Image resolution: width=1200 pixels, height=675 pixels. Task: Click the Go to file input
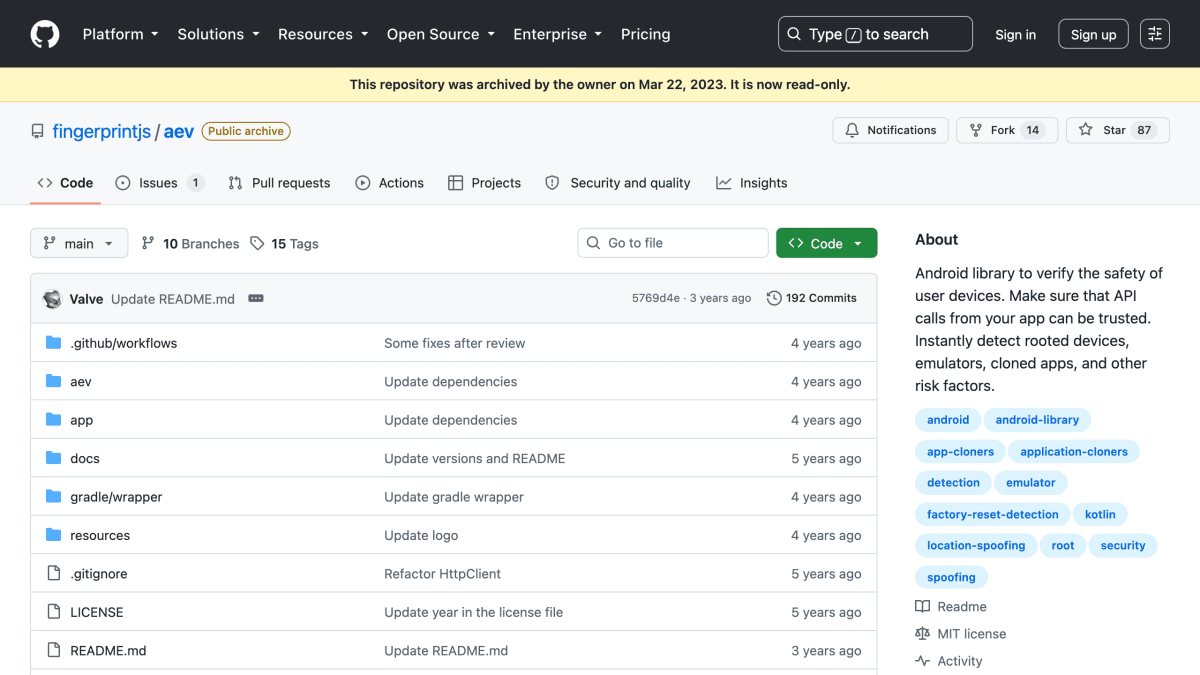click(673, 243)
